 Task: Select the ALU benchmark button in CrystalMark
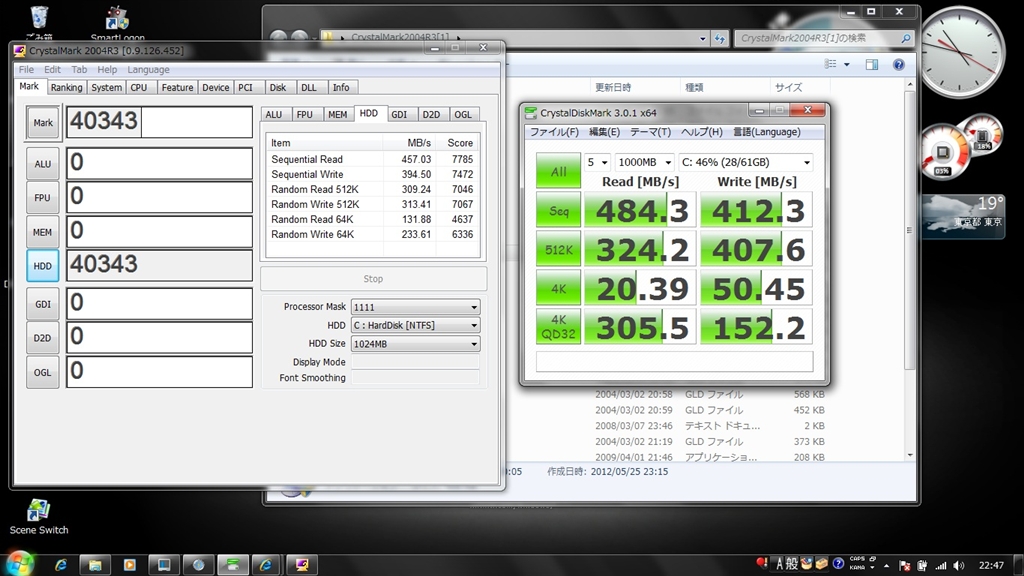pyautogui.click(x=42, y=164)
